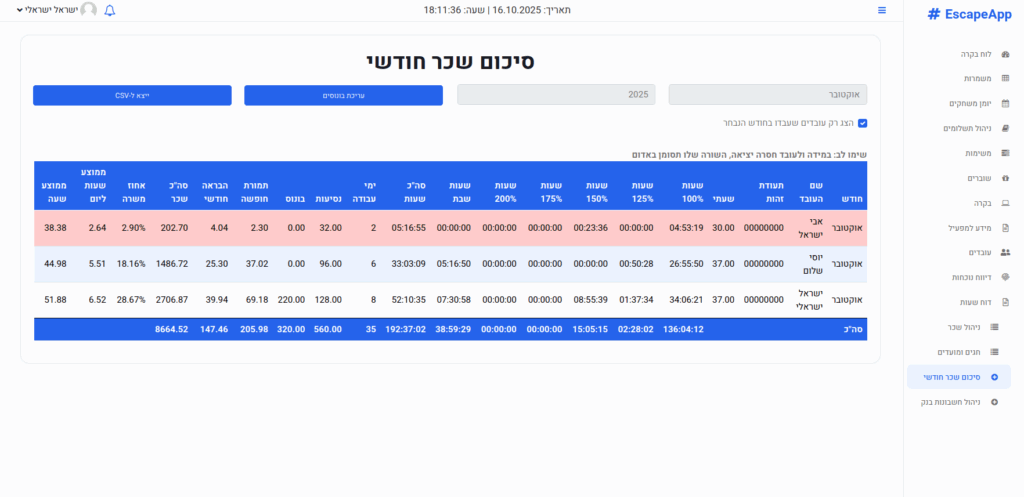
Task: Click the people icon beside עובדים
Action: 1005,252
